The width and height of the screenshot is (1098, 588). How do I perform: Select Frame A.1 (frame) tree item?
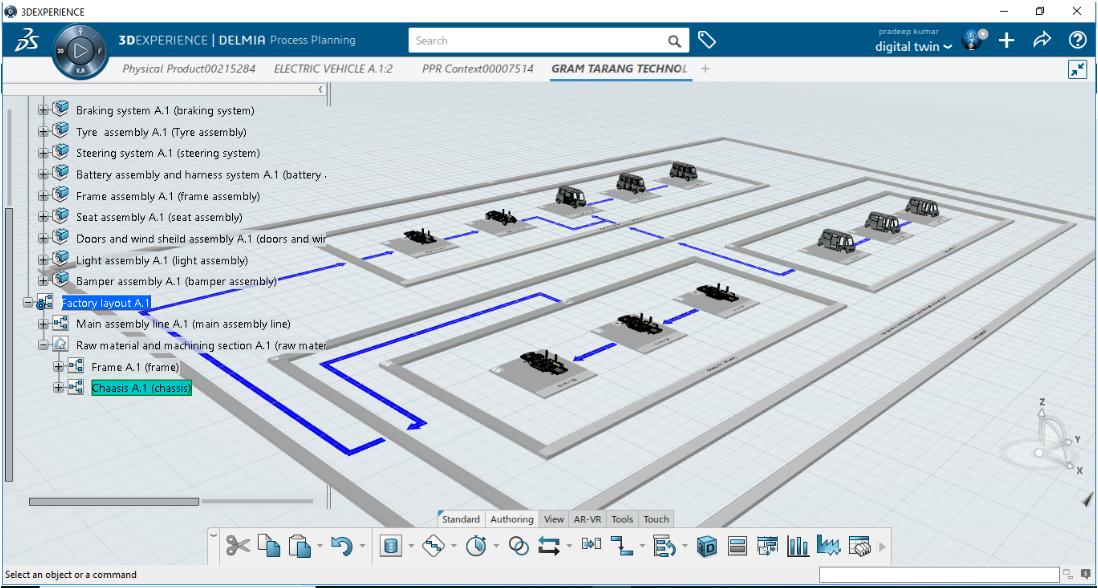(x=135, y=367)
